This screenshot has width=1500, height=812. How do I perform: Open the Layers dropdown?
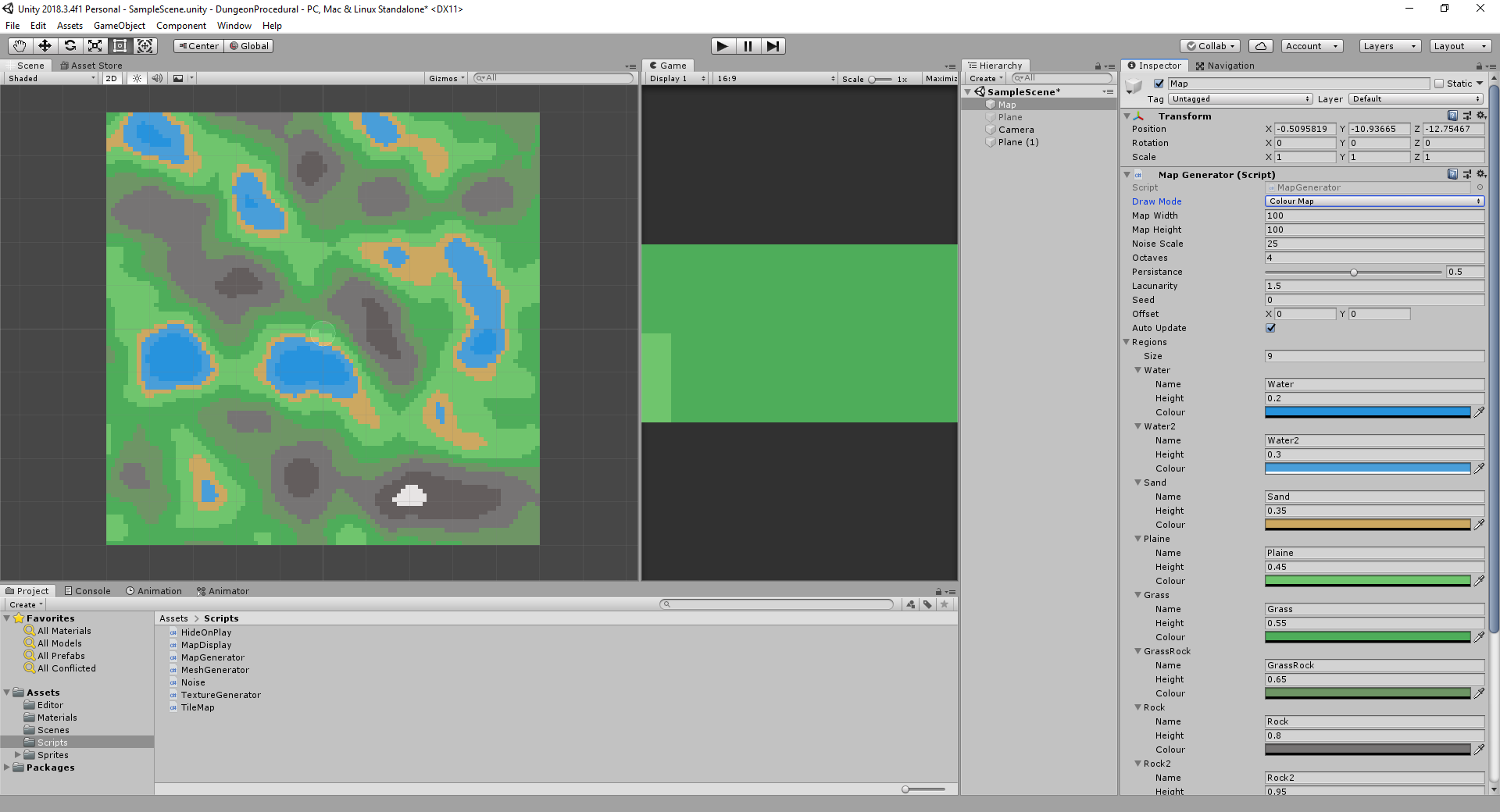(x=1389, y=46)
